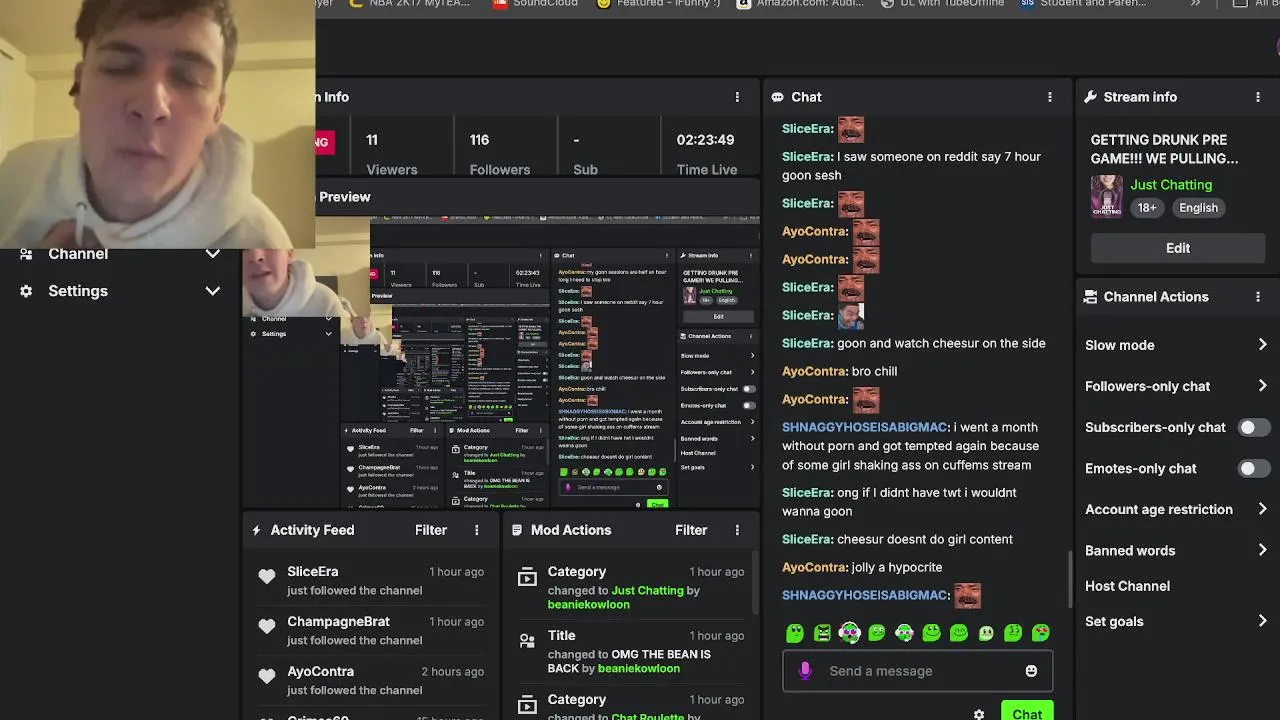Viewport: 1280px width, 720px height.
Task: Click AyoContra's "jolly a hypocrite" message
Action: 862,567
